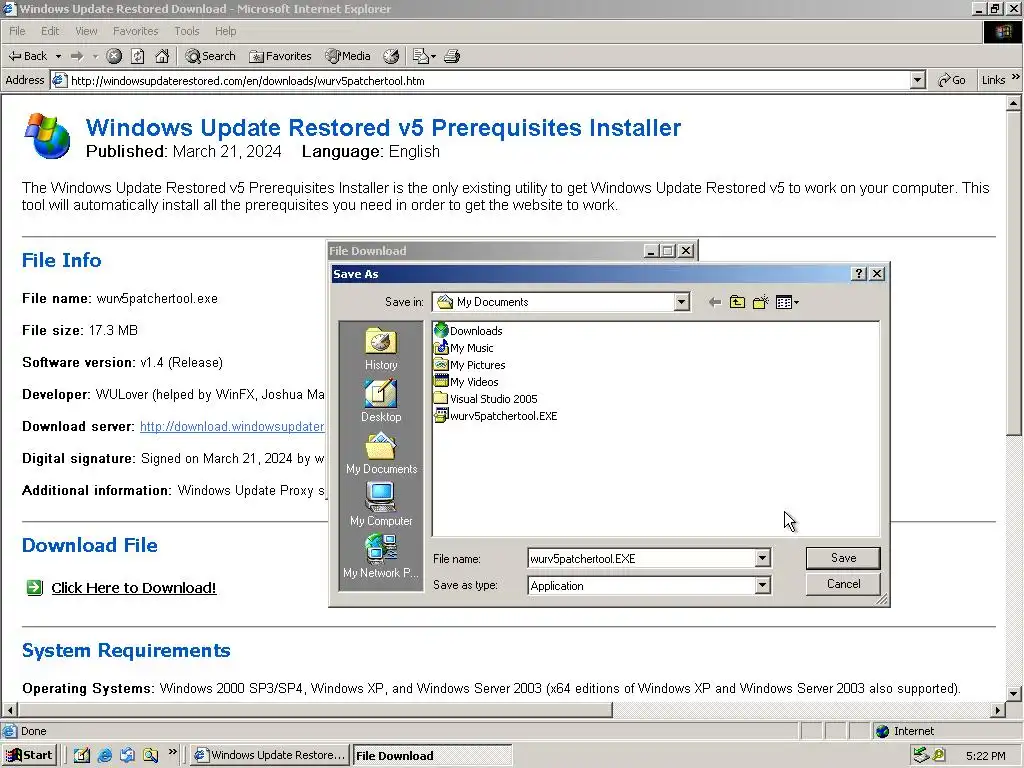Click the vertical scrollbar down arrow
The height and width of the screenshot is (768, 1024).
pyautogui.click(x=1014, y=693)
